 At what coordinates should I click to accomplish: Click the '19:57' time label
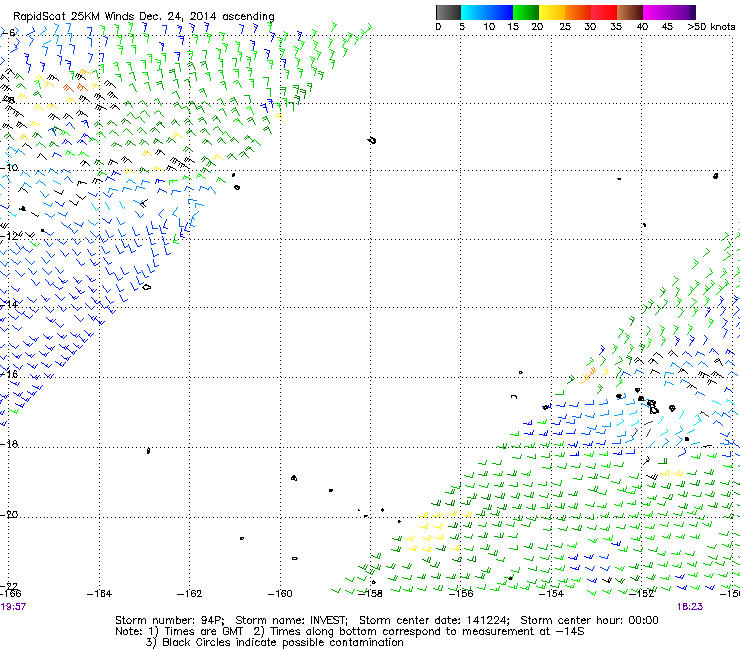[x=13, y=607]
